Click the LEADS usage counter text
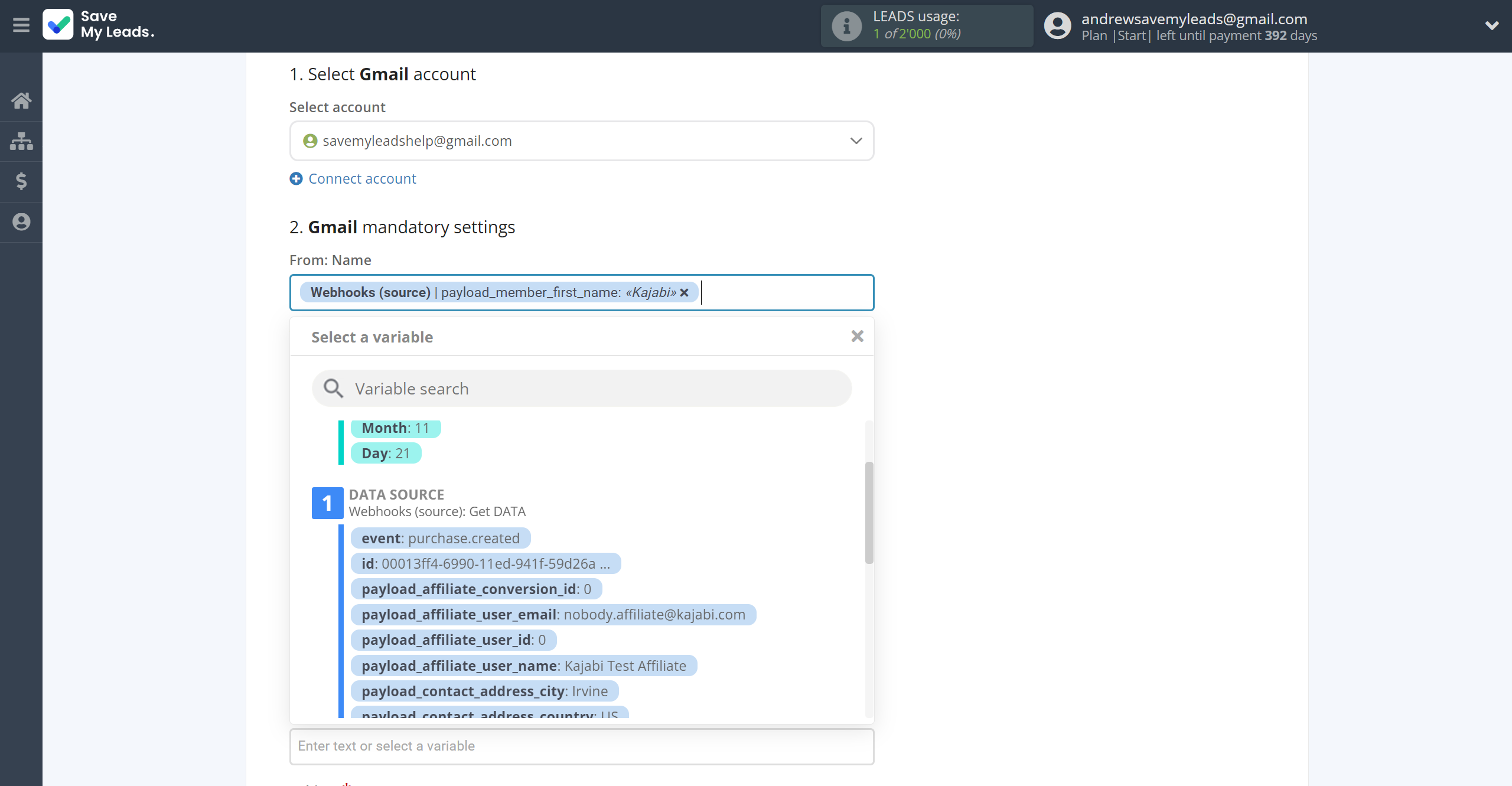This screenshot has height=786, width=1512. click(917, 34)
